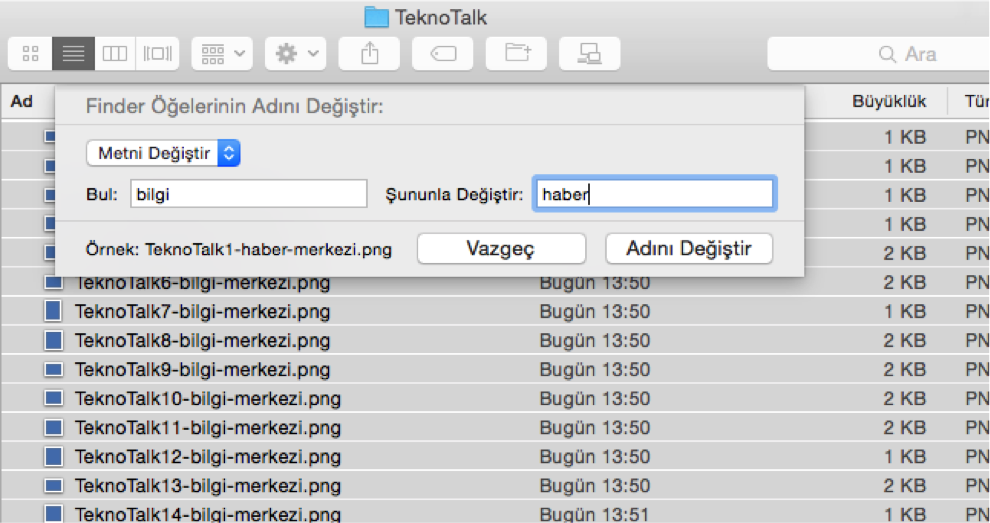Image resolution: width=990 pixels, height=523 pixels.
Task: Click the Share toolbar icon
Action: coord(369,54)
